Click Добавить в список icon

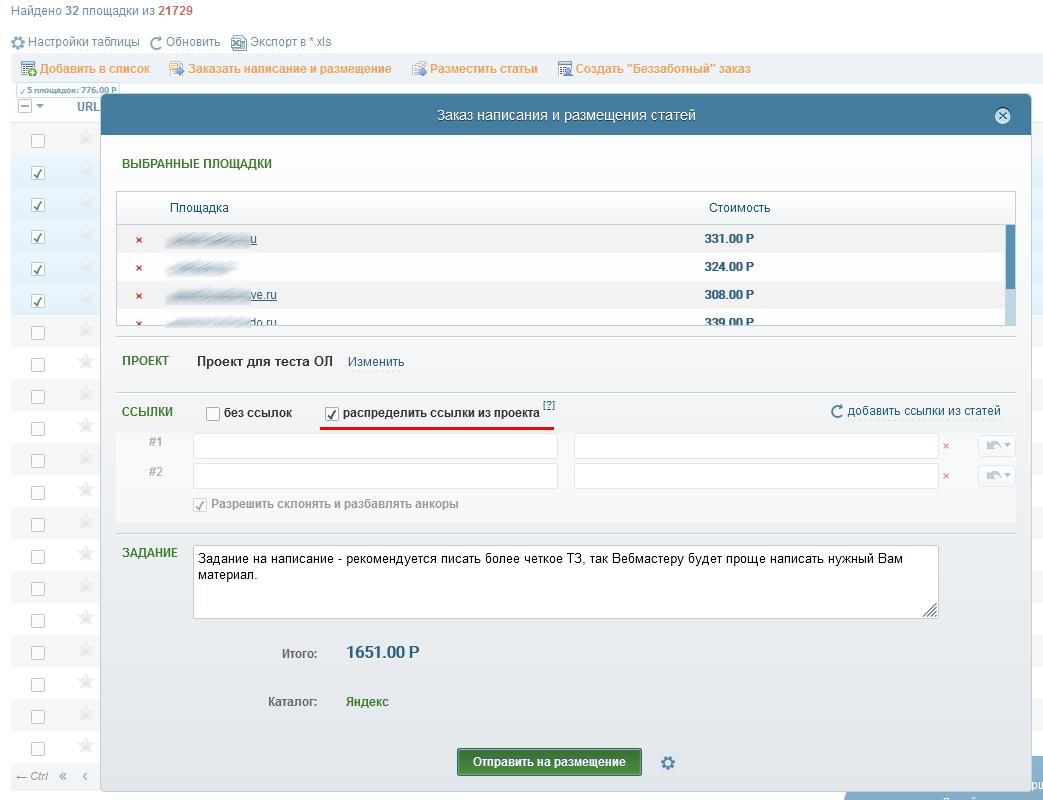pyautogui.click(x=29, y=68)
